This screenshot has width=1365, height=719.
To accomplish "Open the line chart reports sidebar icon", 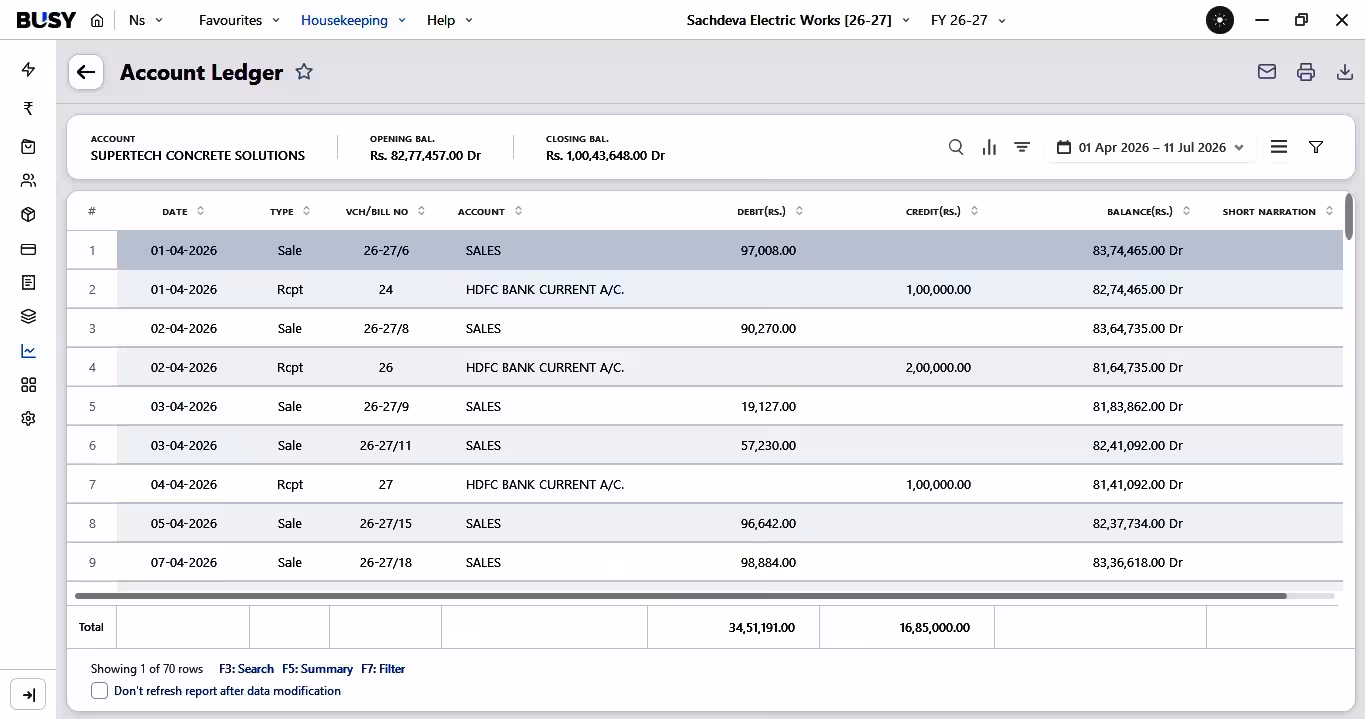I will [28, 351].
